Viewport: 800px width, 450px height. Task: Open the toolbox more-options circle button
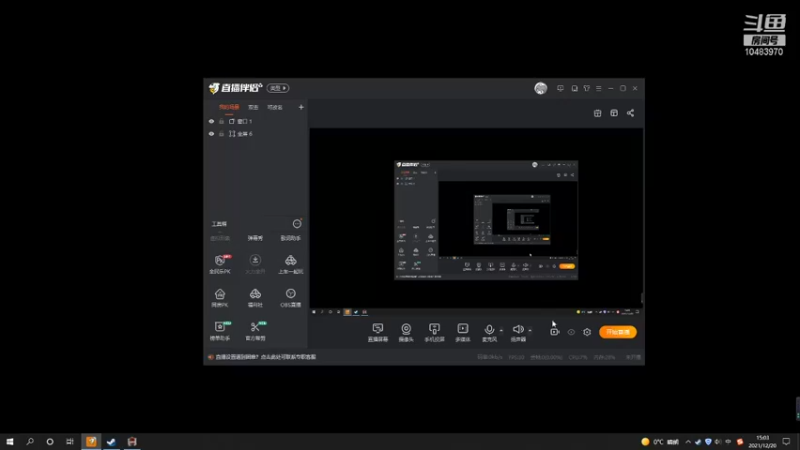[297, 223]
